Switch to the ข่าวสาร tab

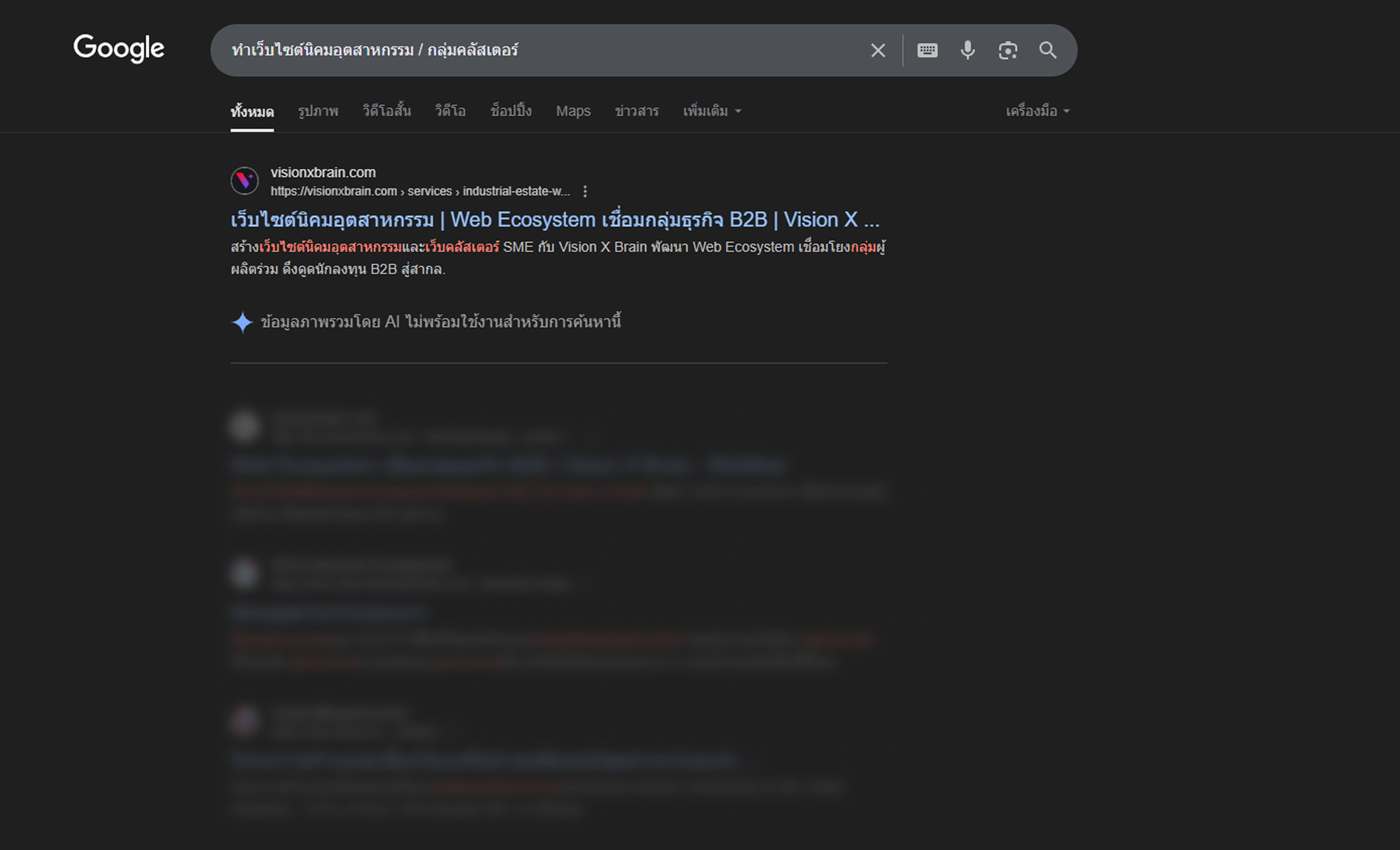(637, 111)
